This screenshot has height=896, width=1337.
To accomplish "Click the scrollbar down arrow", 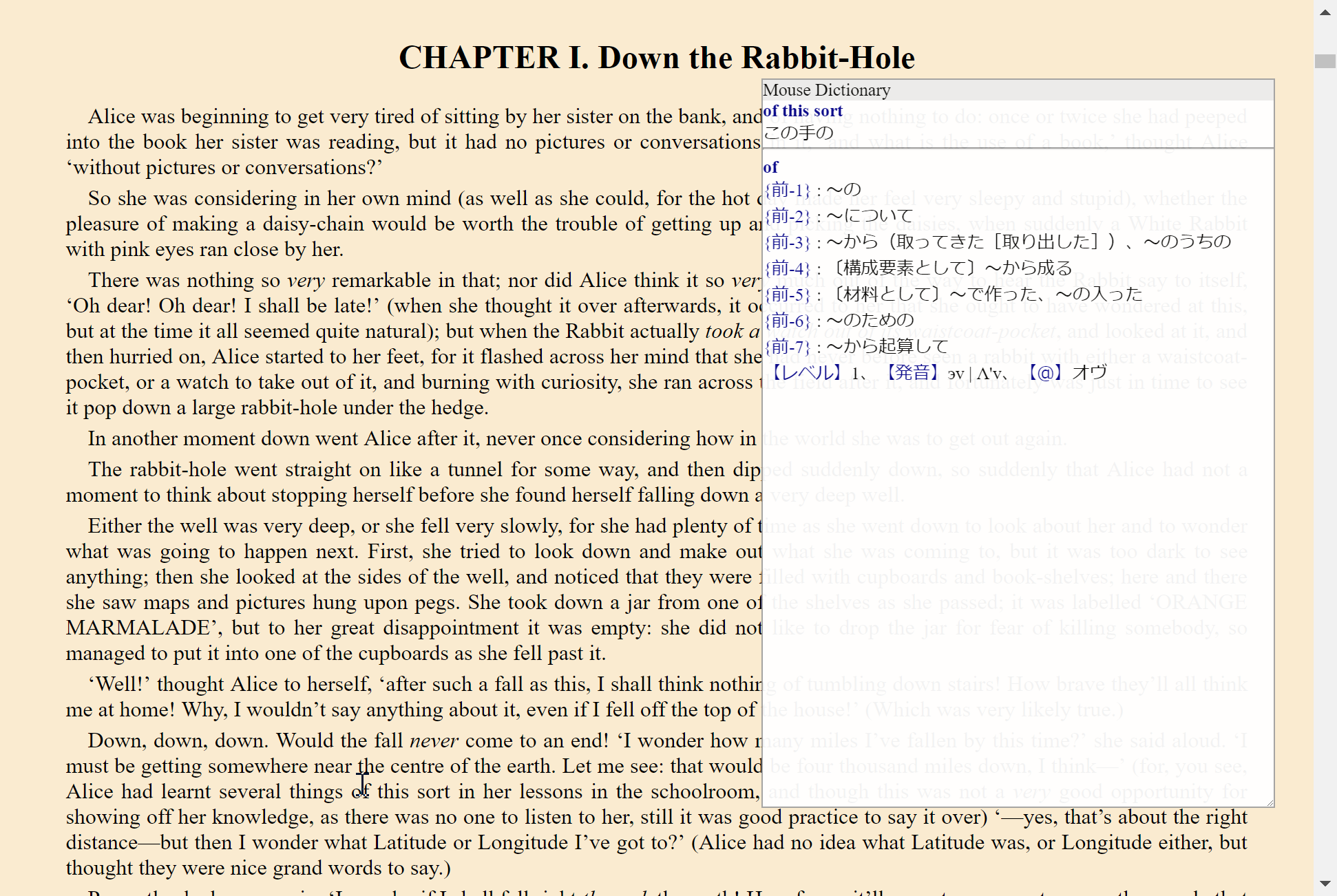I will click(1325, 884).
